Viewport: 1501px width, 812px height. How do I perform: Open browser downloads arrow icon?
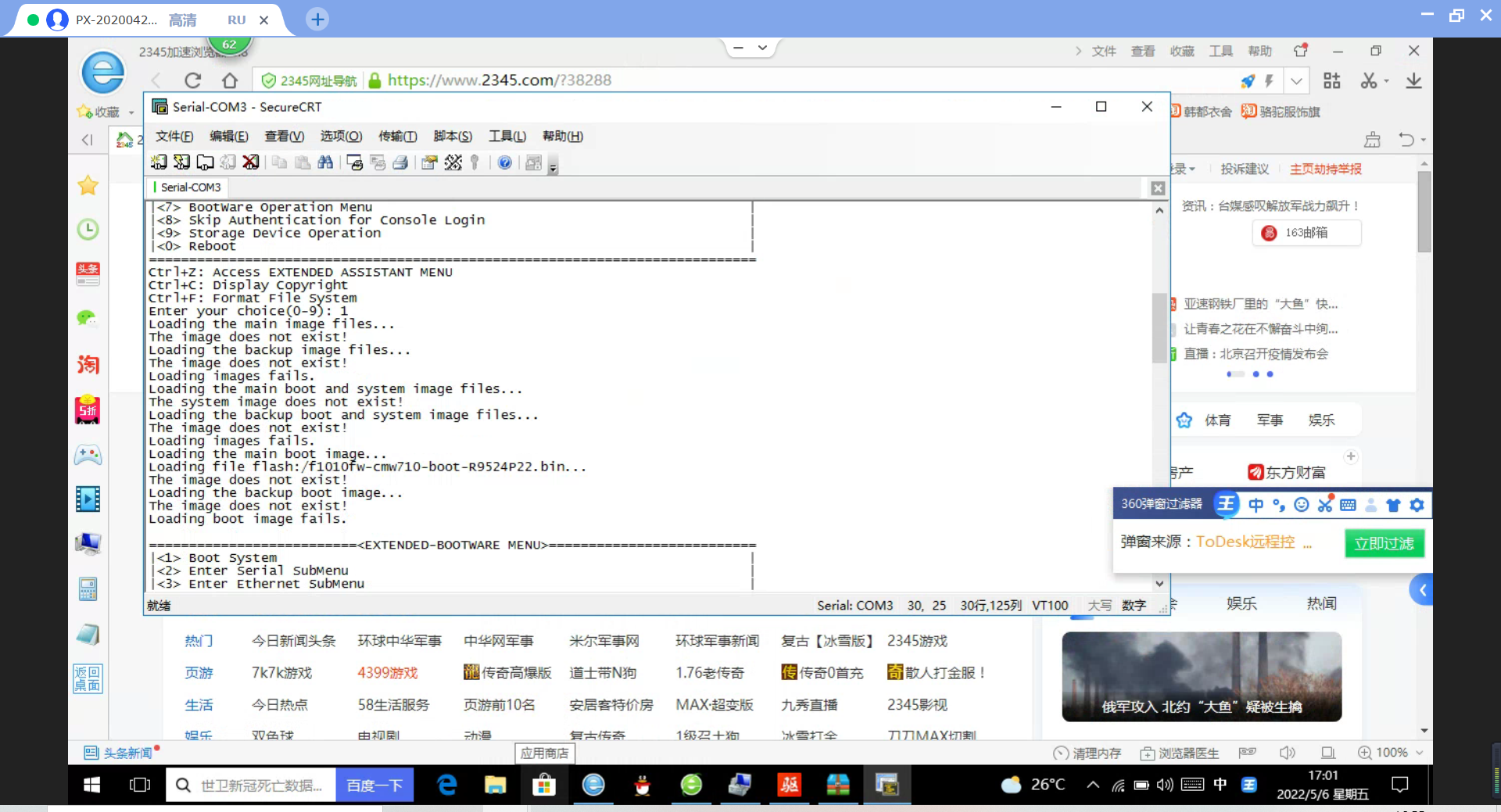(x=1413, y=80)
